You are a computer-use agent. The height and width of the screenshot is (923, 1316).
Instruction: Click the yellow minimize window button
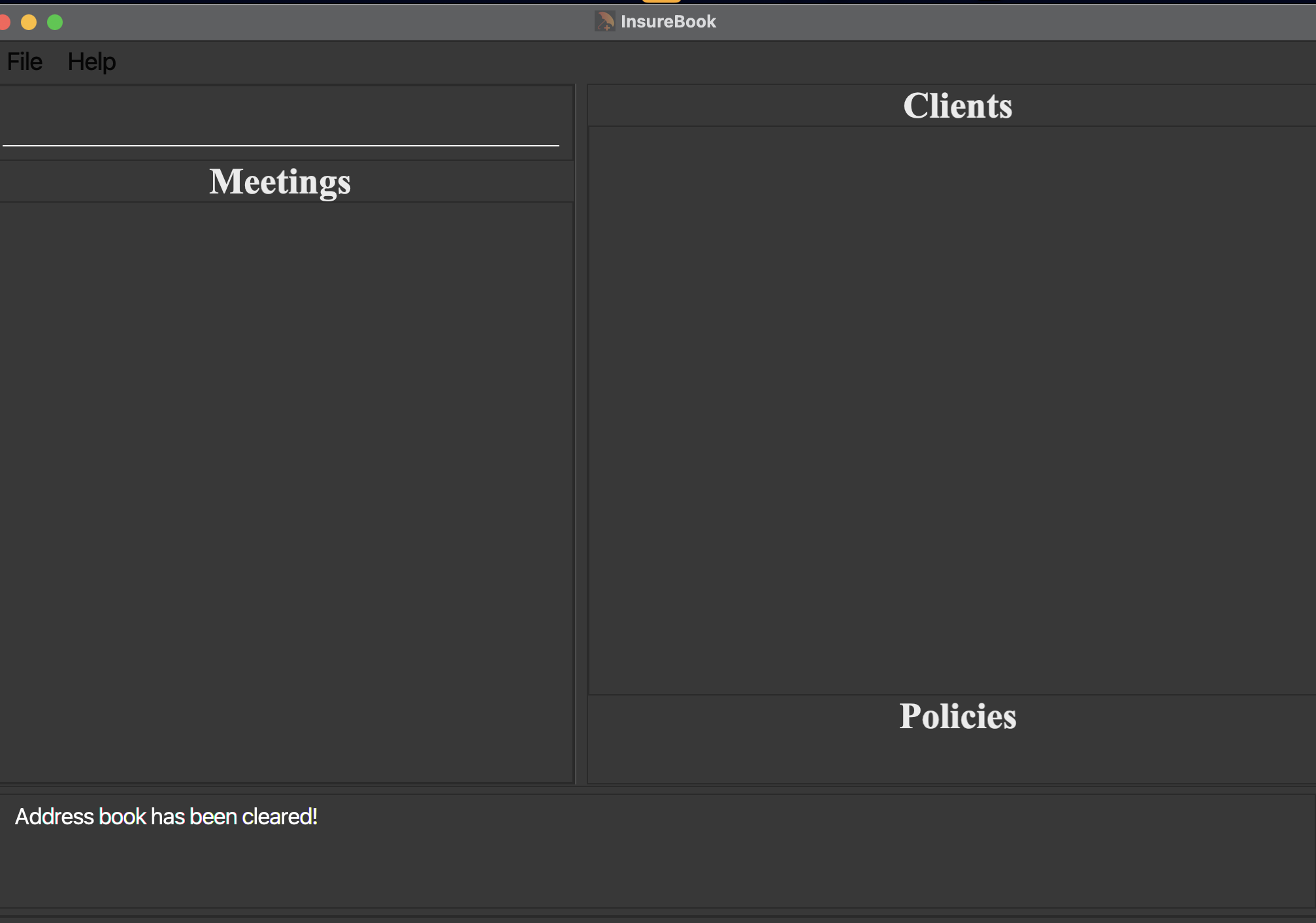click(x=29, y=22)
